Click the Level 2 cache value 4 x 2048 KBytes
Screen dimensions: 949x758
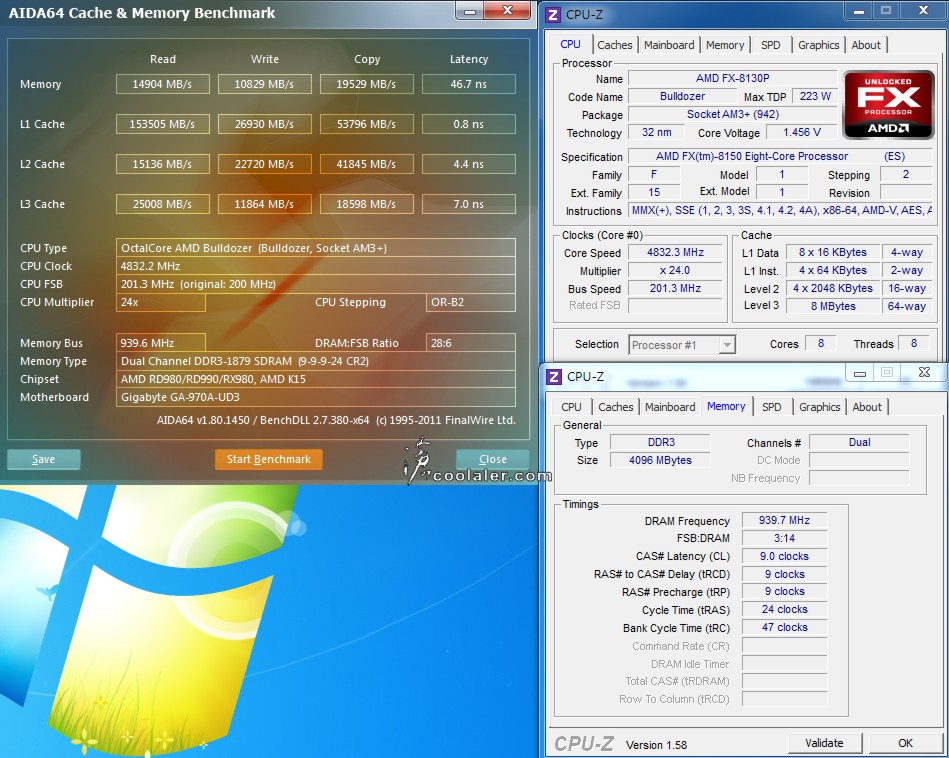833,289
